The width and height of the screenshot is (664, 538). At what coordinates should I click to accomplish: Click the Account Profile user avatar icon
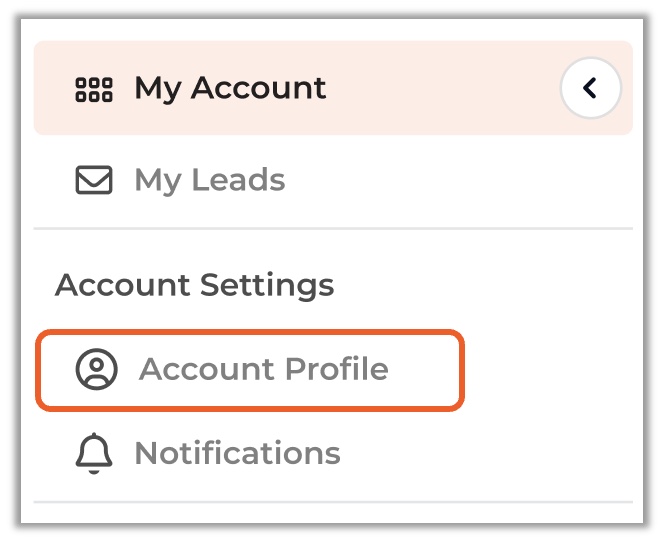97,369
